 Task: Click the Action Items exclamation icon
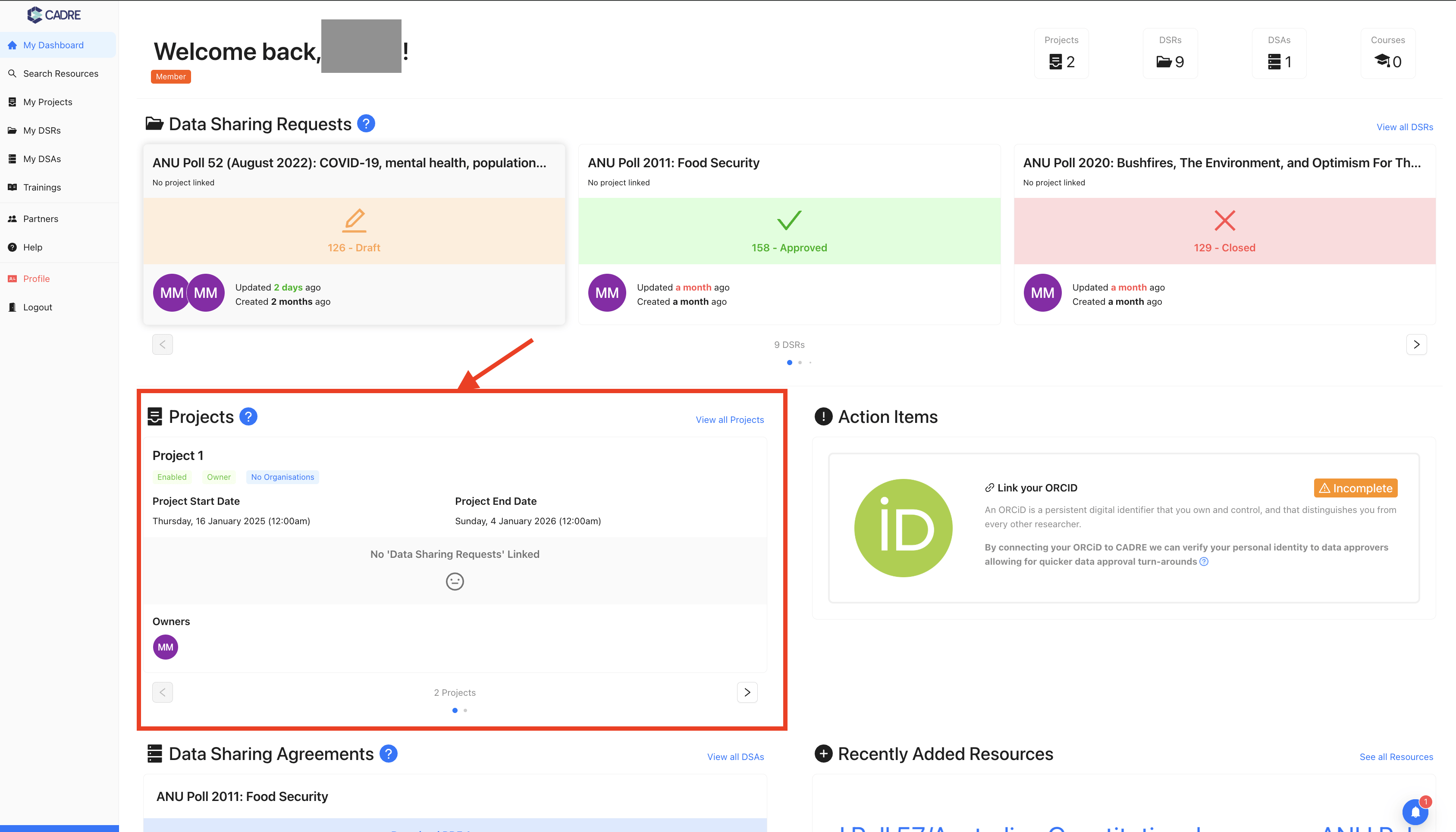click(823, 416)
